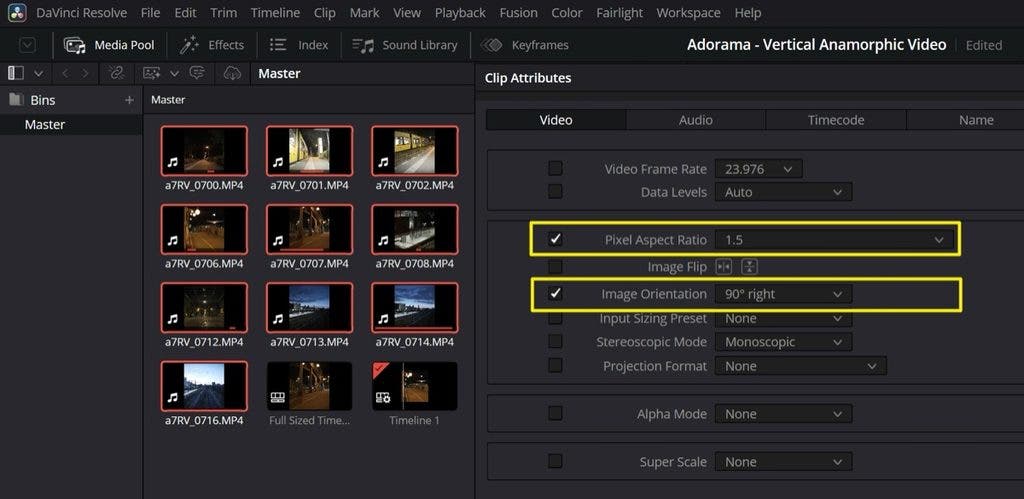Image resolution: width=1024 pixels, height=499 pixels.
Task: Select the a7RV_0708.MP4 clip thumbnail
Action: (x=415, y=229)
